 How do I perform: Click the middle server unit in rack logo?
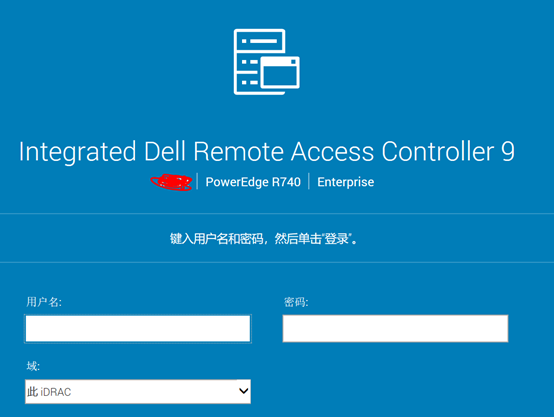(247, 62)
